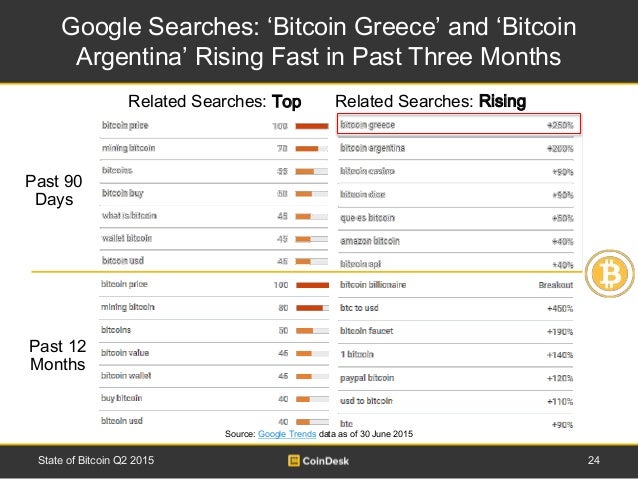Click the 'bitcoin billionaire' Breakout entry
This screenshot has width=638, height=479.
tap(373, 285)
